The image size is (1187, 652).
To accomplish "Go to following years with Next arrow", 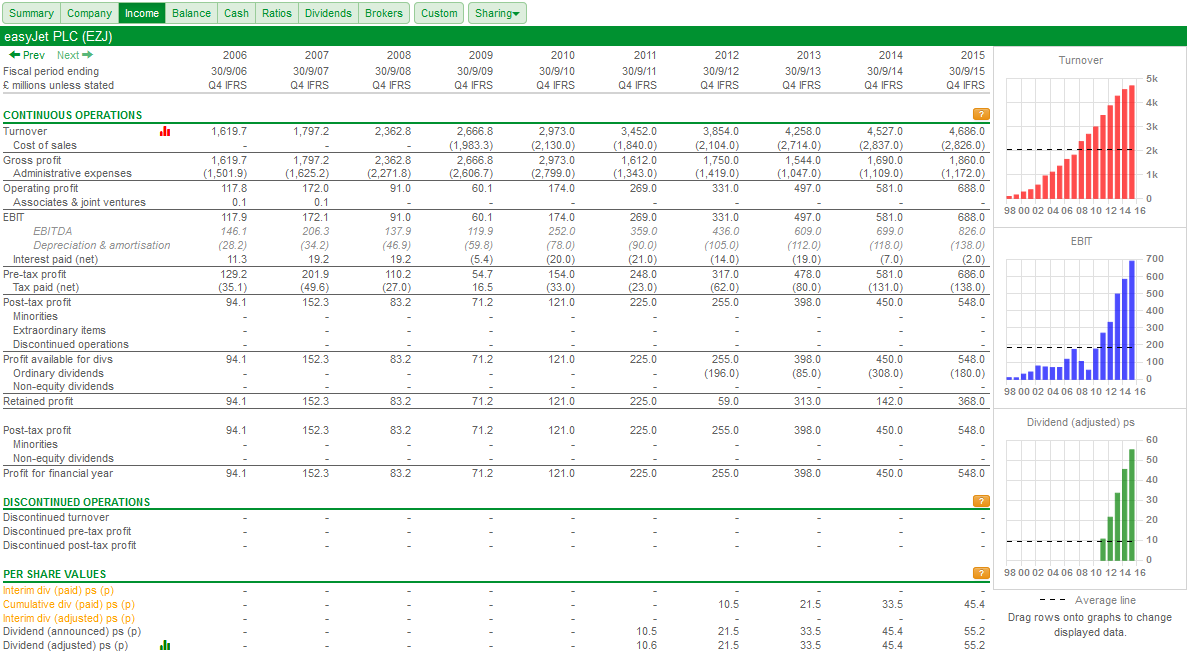I will [75, 55].
